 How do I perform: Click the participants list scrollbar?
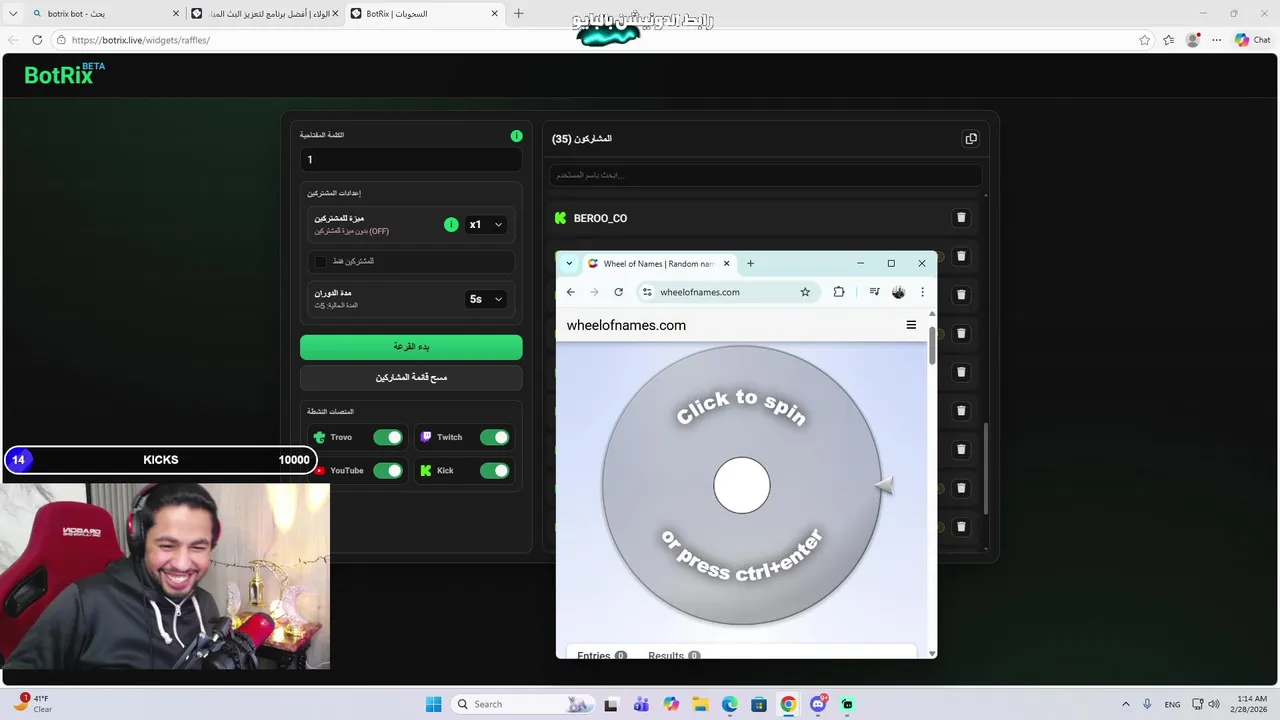tap(986, 470)
